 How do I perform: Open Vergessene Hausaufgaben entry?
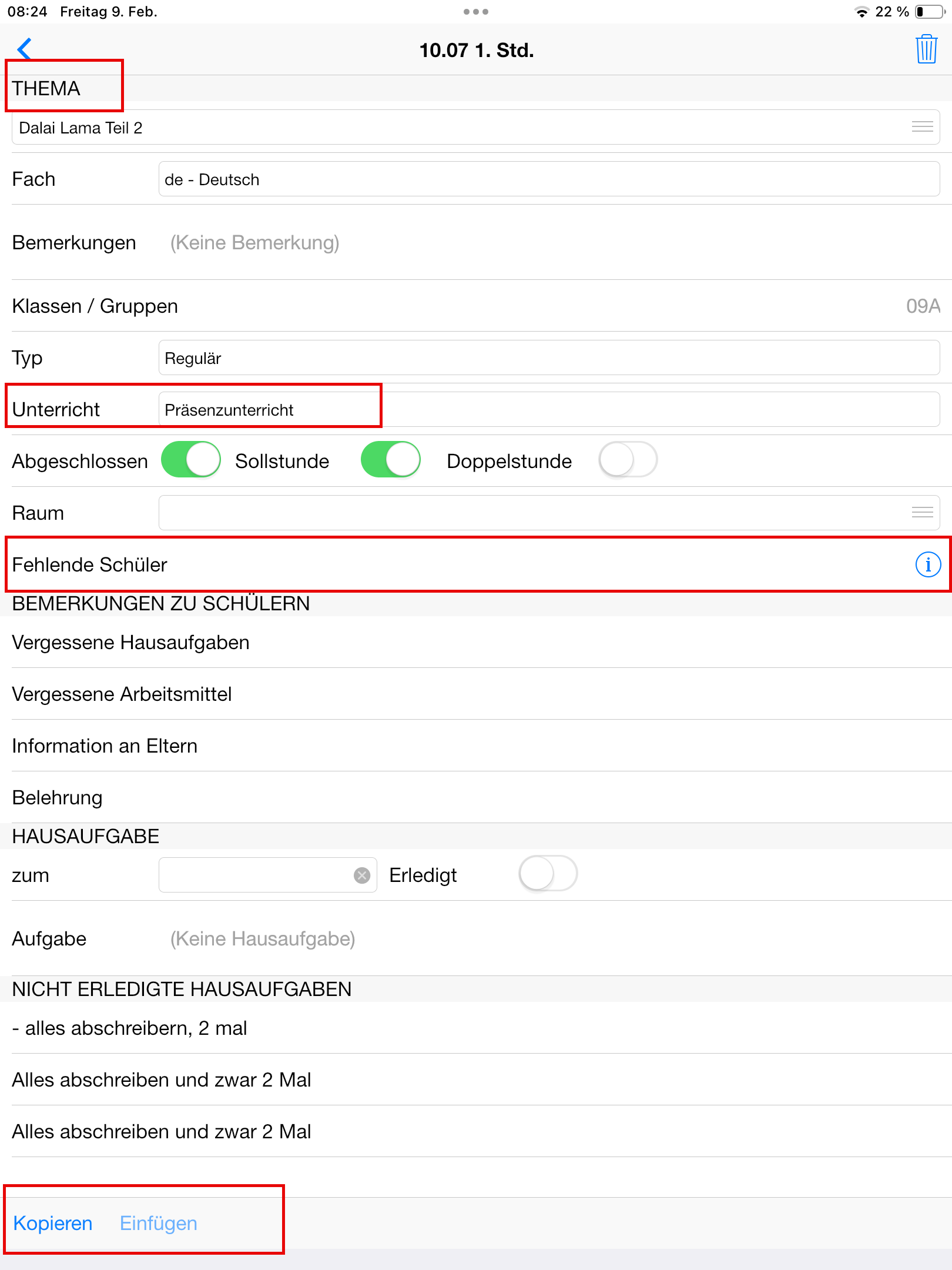(x=476, y=642)
